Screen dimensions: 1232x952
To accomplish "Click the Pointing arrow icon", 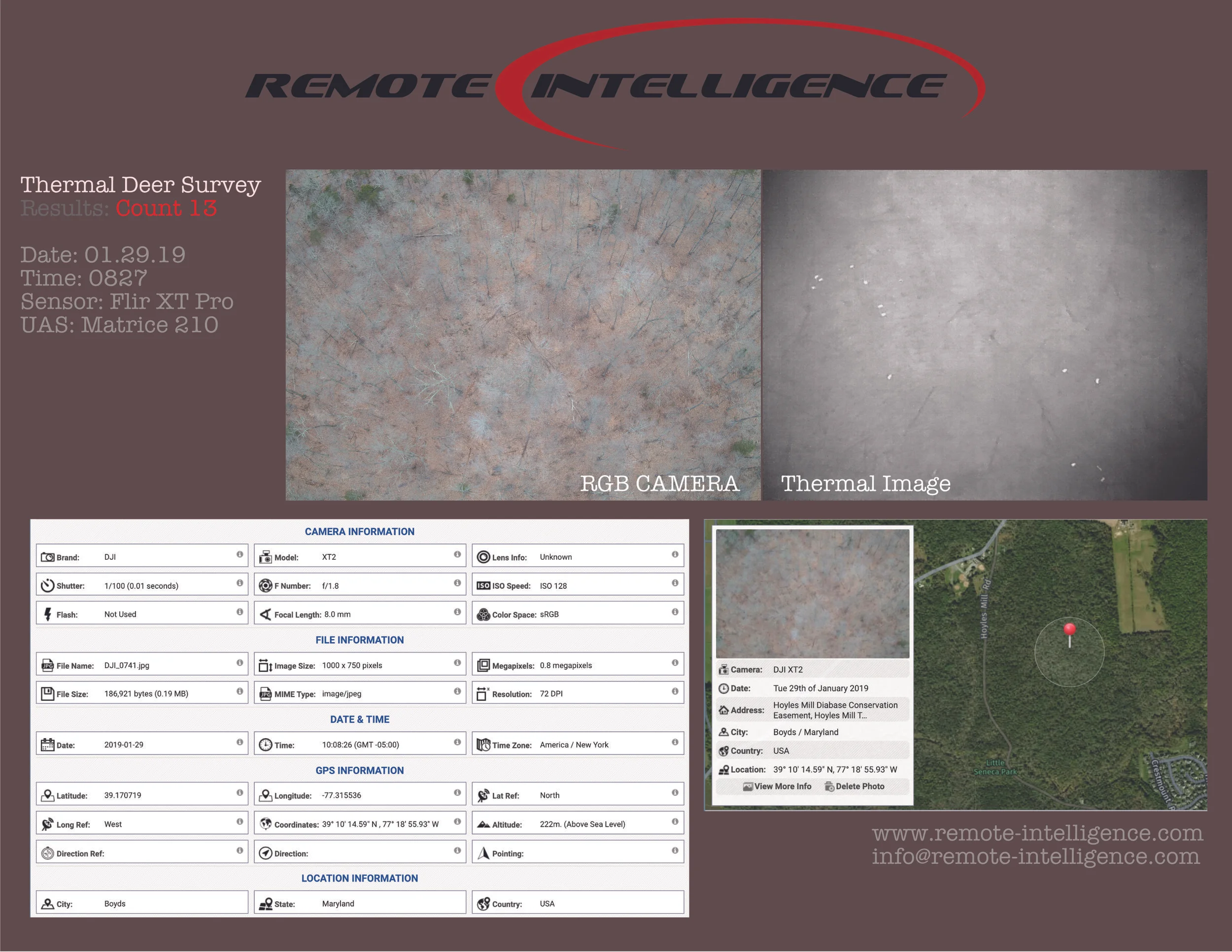I will pos(483,853).
